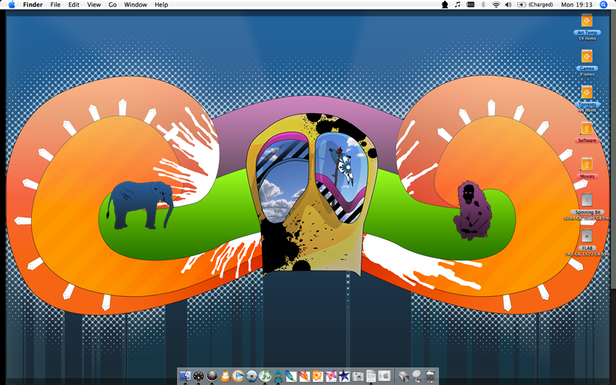Launch VLC traffic cone in Dock

(x=225, y=376)
